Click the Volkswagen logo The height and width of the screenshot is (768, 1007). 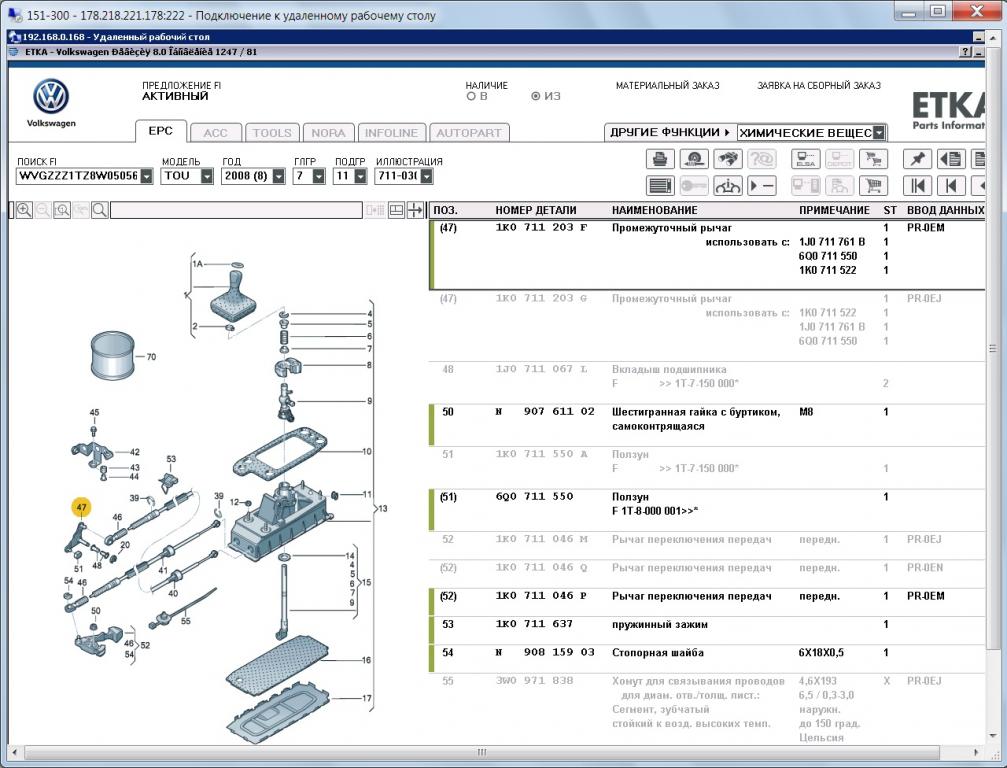click(x=51, y=97)
